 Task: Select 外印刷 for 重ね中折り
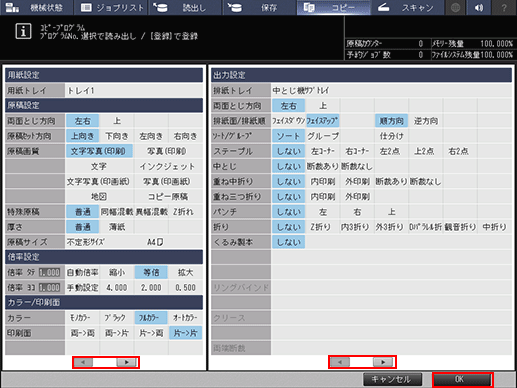(x=357, y=181)
